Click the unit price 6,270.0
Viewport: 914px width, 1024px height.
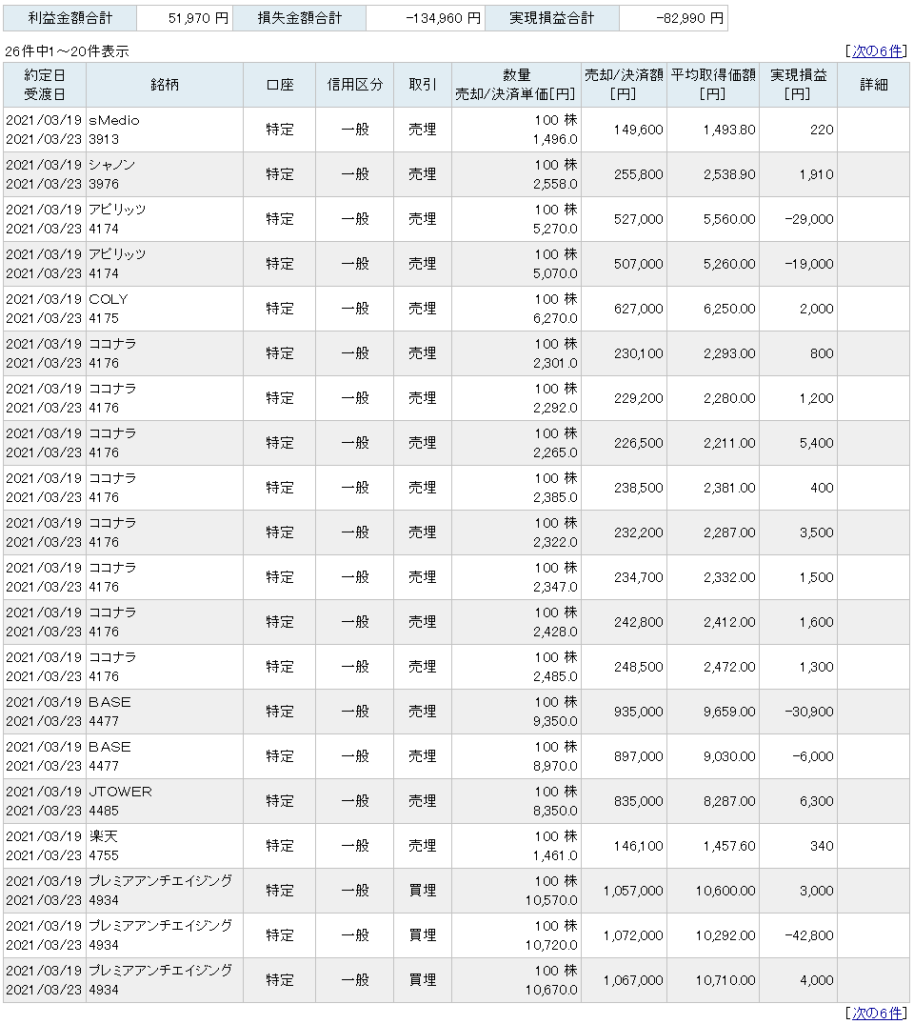pyautogui.click(x=555, y=318)
